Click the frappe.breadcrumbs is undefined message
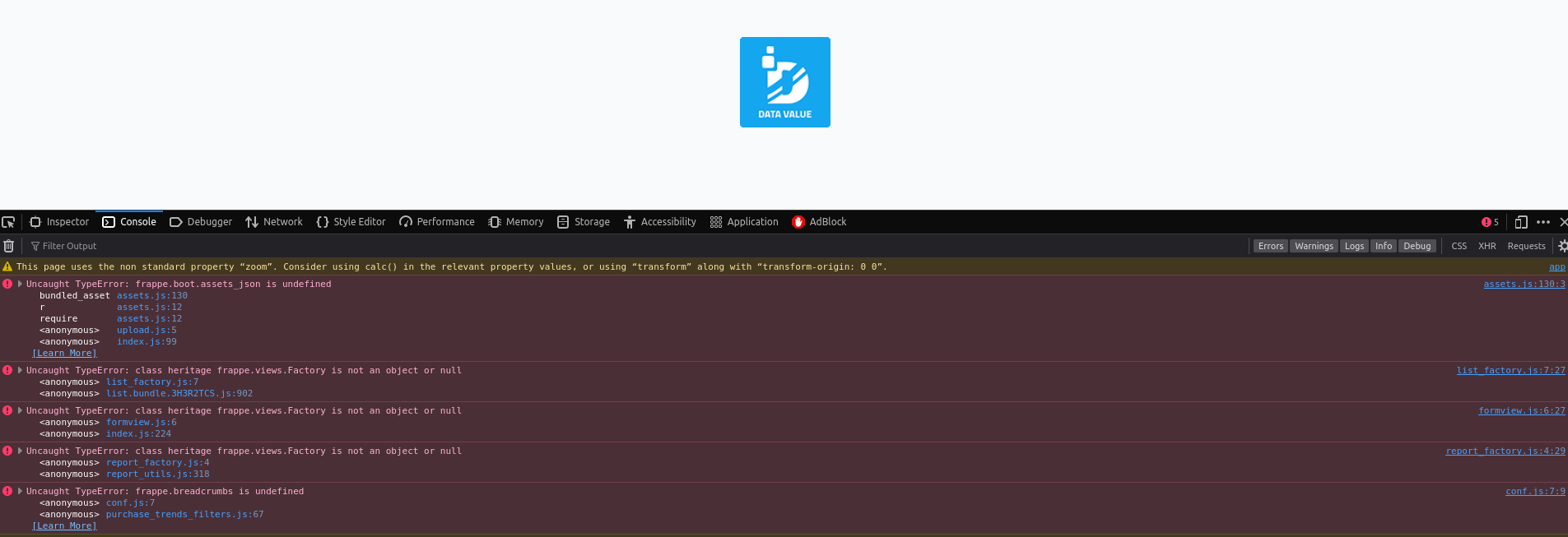Viewport: 1568px width, 537px height. (165, 492)
